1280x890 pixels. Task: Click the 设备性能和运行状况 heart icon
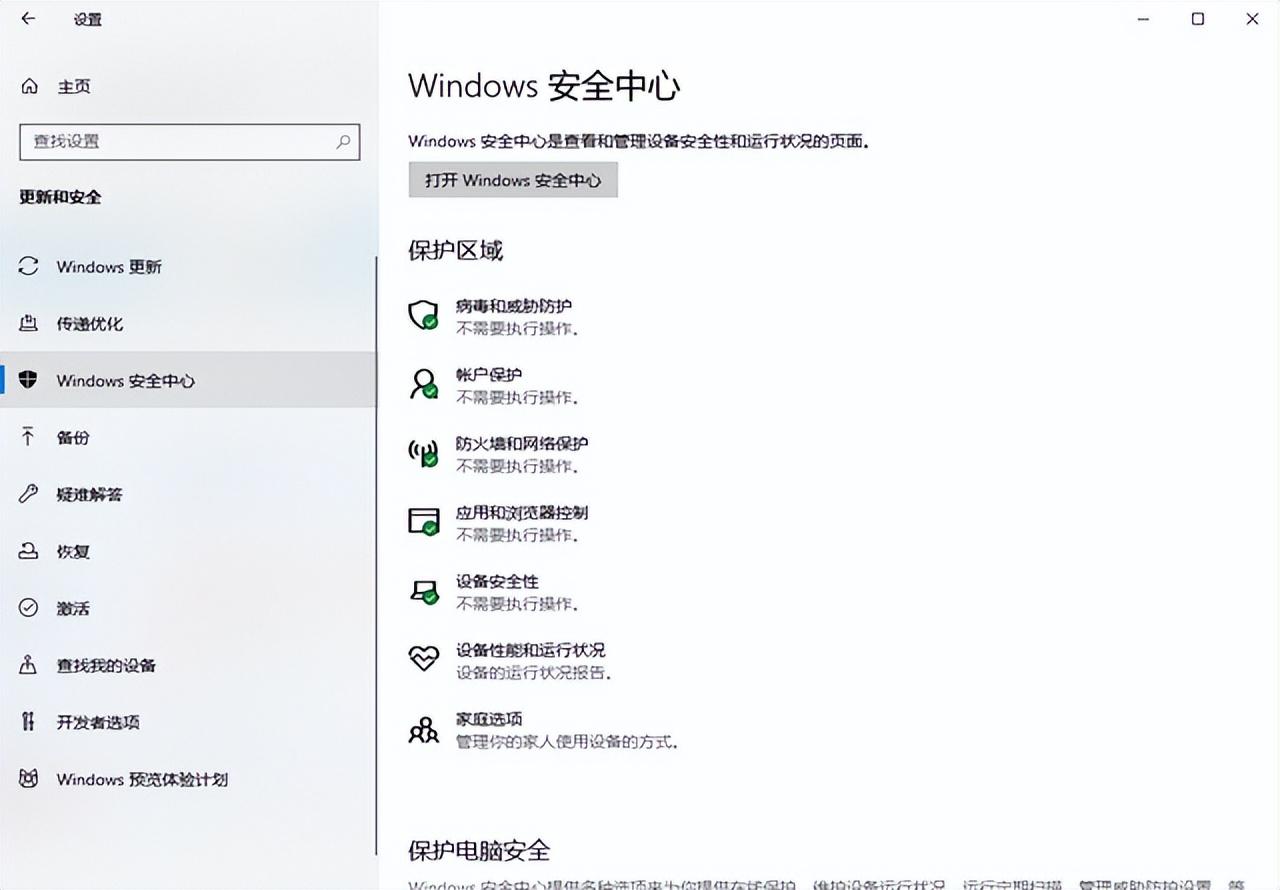point(424,658)
